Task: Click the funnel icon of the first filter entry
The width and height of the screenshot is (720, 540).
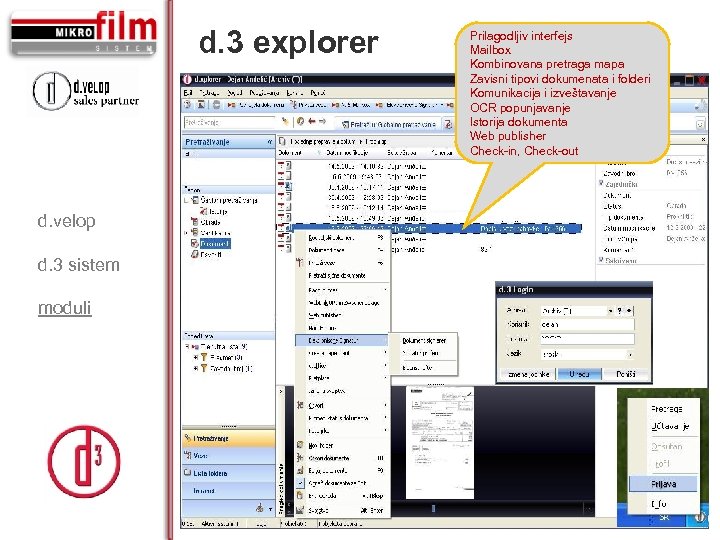Action: point(204,357)
